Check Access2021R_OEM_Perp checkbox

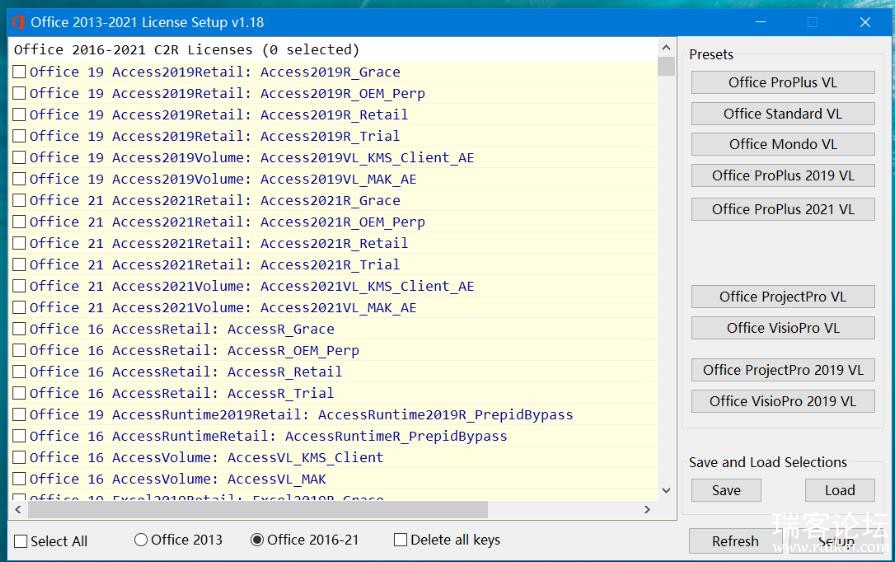19,221
